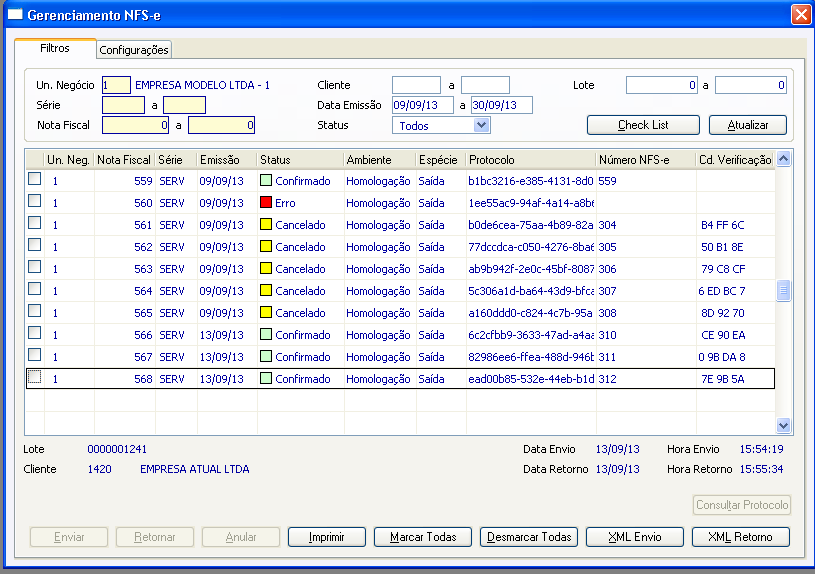Click the Status column header
This screenshot has width=815, height=574.
point(300,160)
